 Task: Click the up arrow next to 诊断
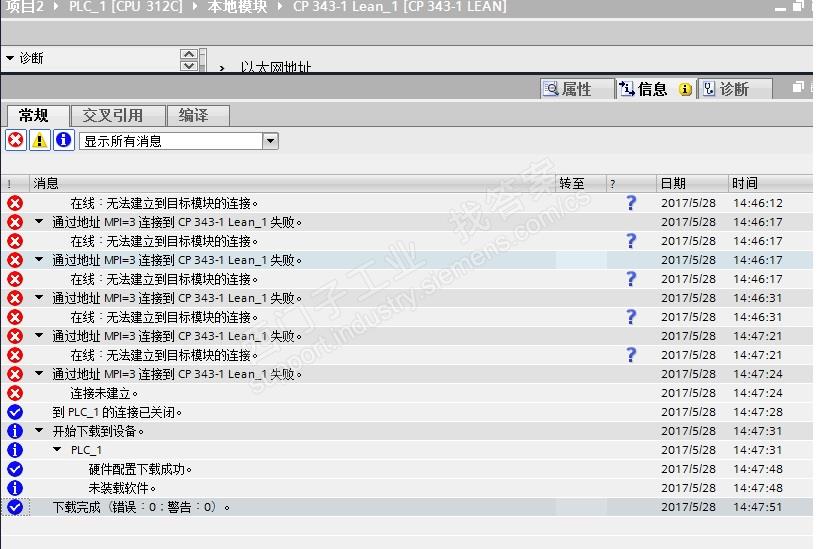189,54
